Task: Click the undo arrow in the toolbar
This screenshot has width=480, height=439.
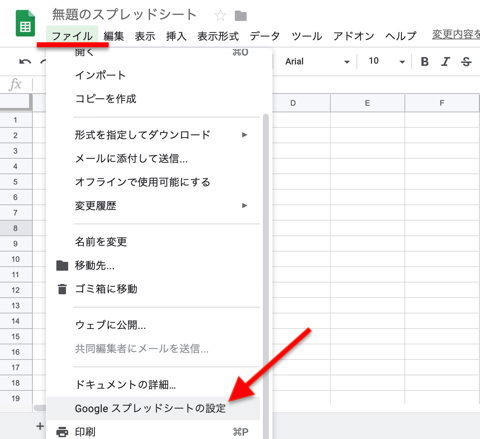Action: [x=25, y=62]
